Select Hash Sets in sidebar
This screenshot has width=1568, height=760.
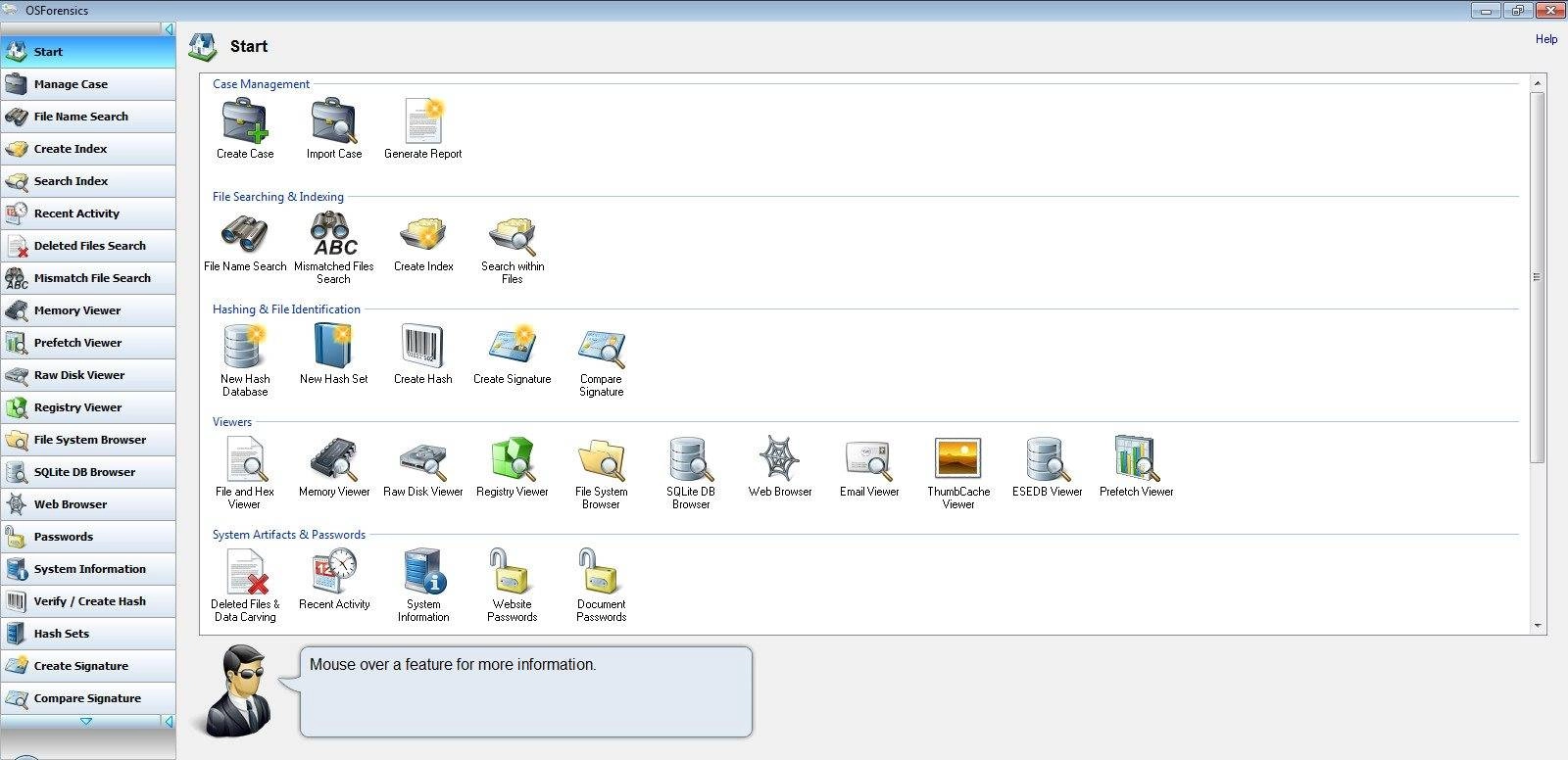pyautogui.click(x=88, y=634)
